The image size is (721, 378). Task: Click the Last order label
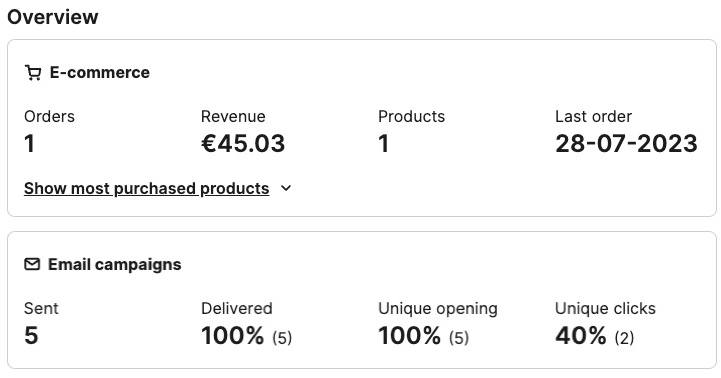(x=593, y=116)
